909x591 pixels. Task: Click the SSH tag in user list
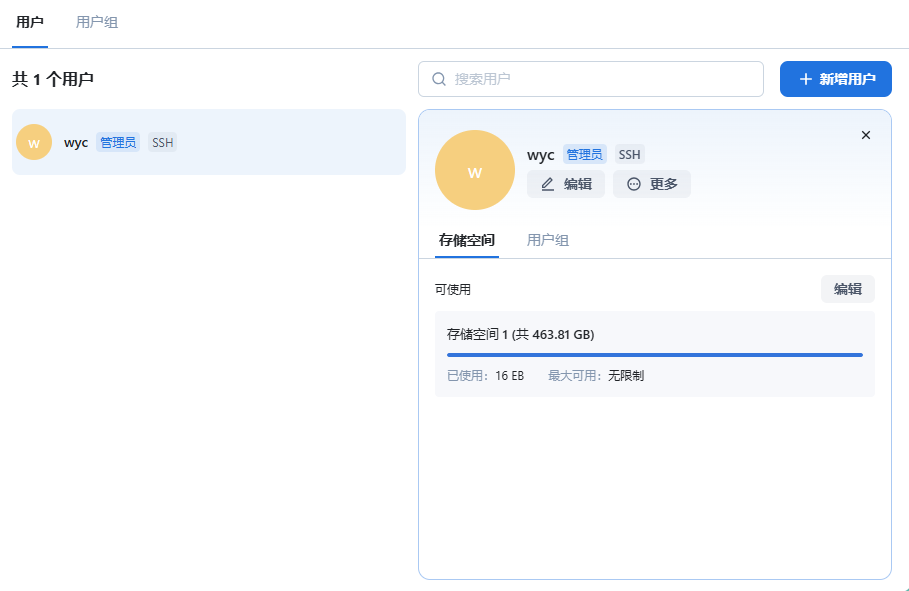(x=162, y=143)
